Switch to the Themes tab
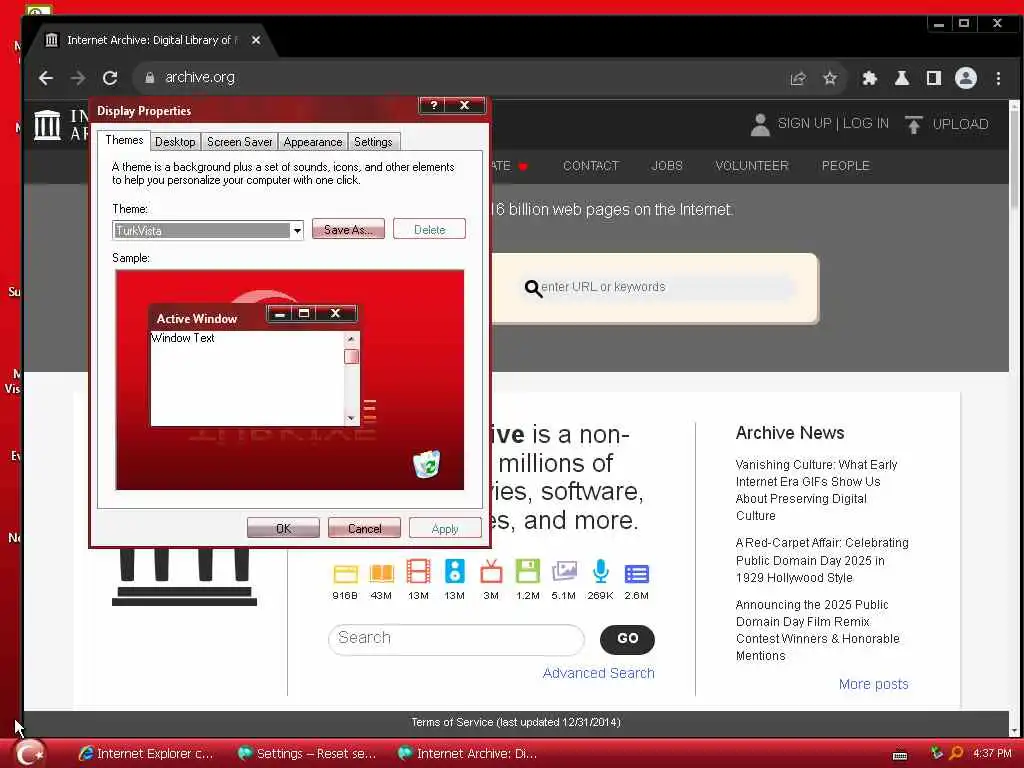The height and width of the screenshot is (768, 1024). 124,140
